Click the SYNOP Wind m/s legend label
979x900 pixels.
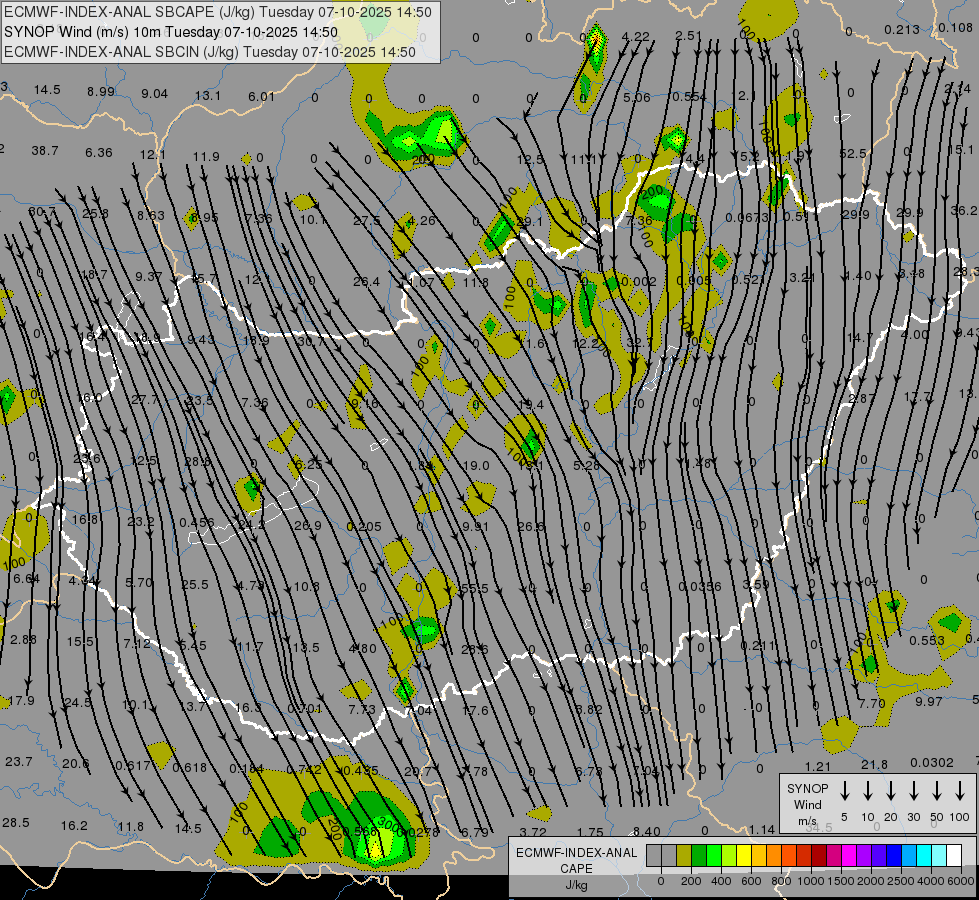coord(807,804)
